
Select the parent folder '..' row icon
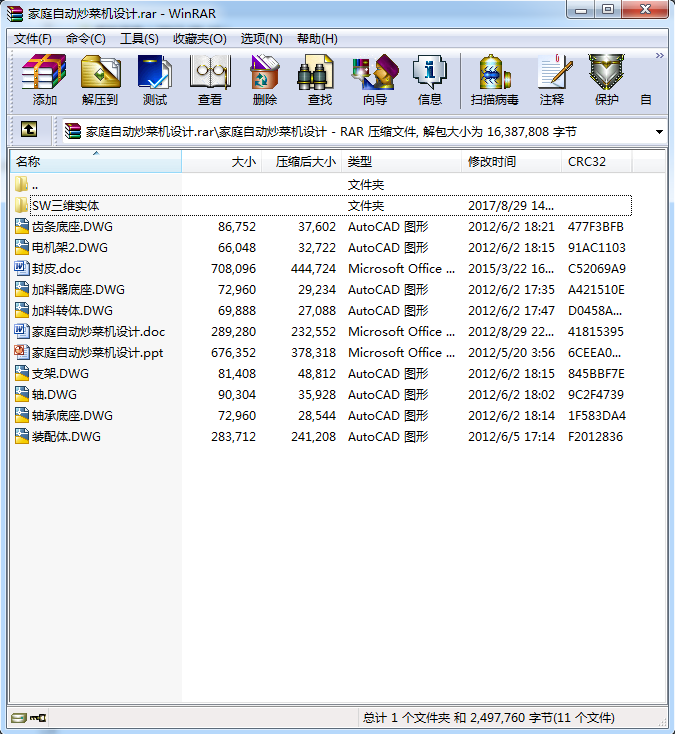[22, 184]
